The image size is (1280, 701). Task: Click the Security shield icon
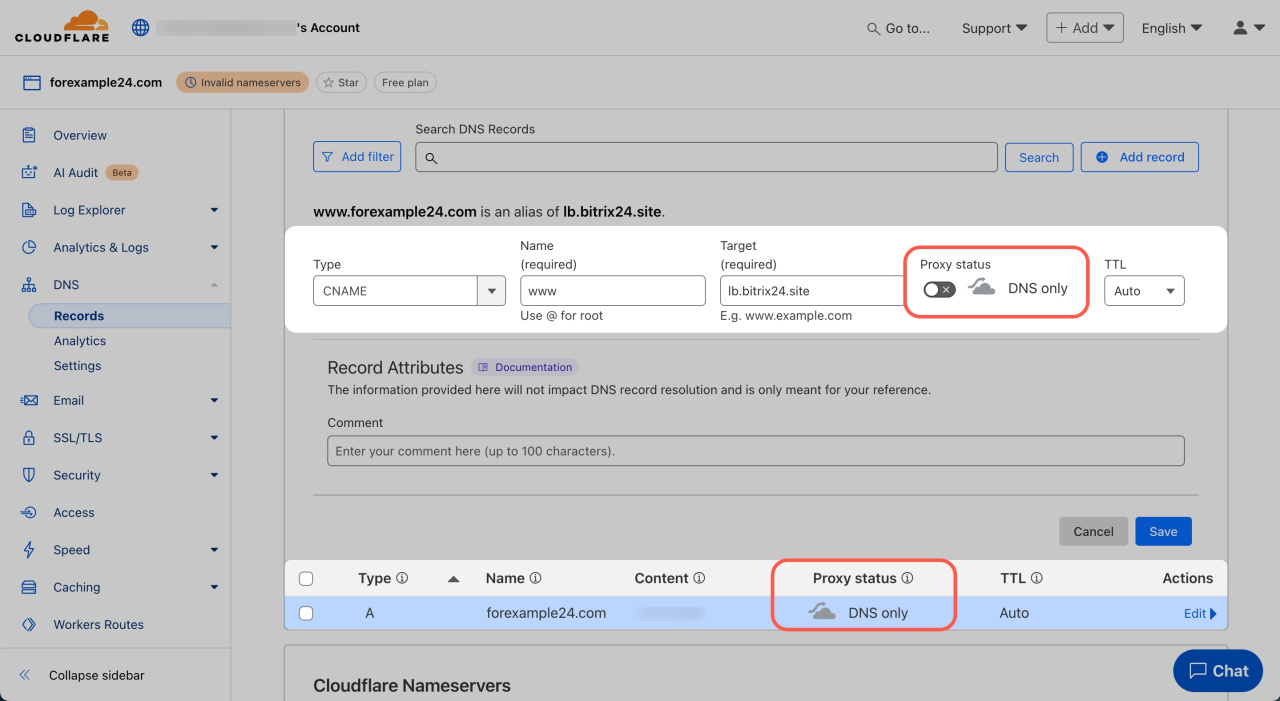[29, 475]
